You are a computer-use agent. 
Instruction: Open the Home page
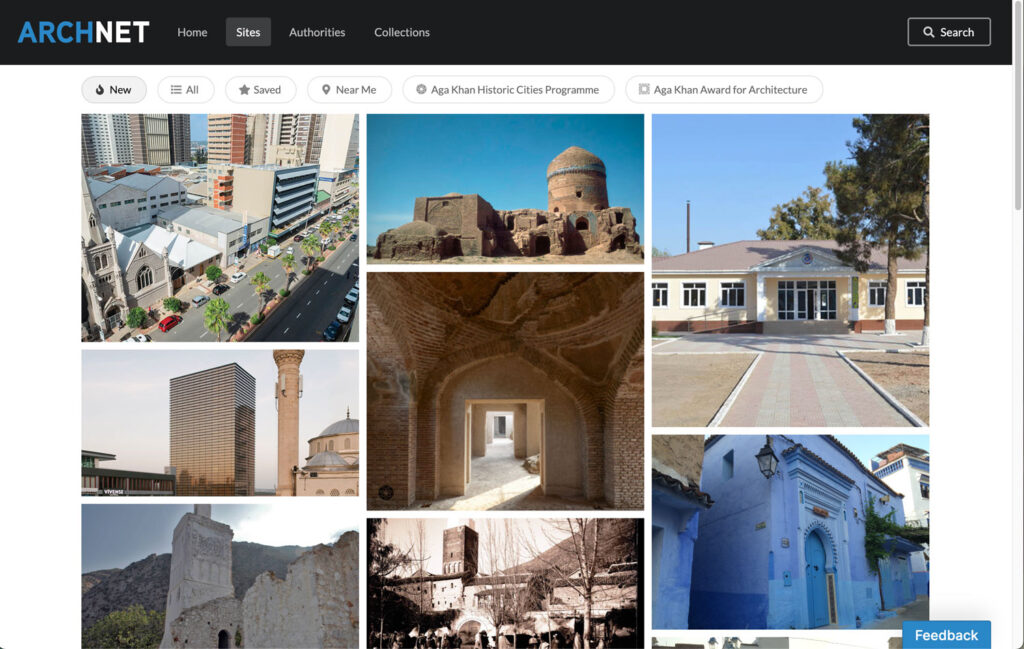(x=191, y=32)
